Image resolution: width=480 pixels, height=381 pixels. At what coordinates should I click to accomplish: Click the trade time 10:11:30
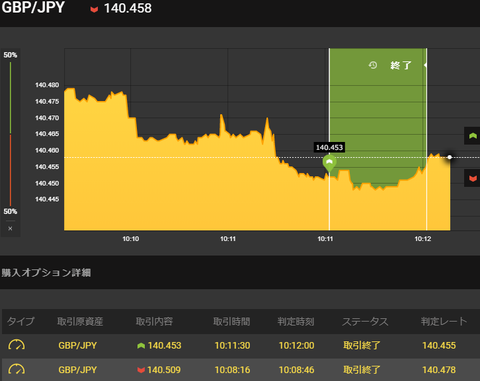232,345
